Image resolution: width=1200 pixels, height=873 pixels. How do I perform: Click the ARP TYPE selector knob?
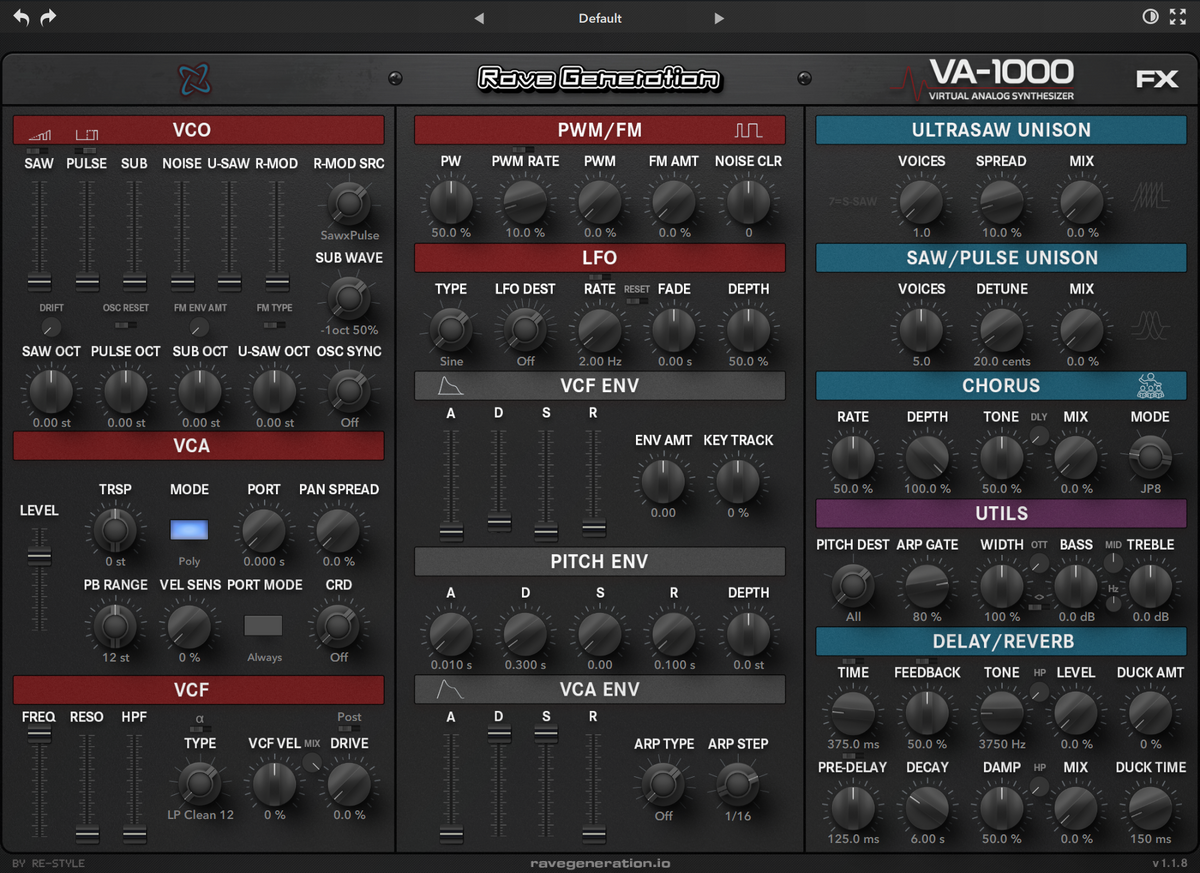(x=663, y=783)
